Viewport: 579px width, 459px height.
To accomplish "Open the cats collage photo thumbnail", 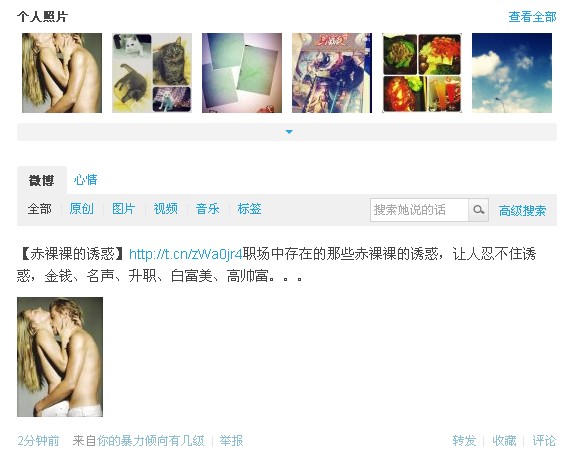I will (152, 73).
